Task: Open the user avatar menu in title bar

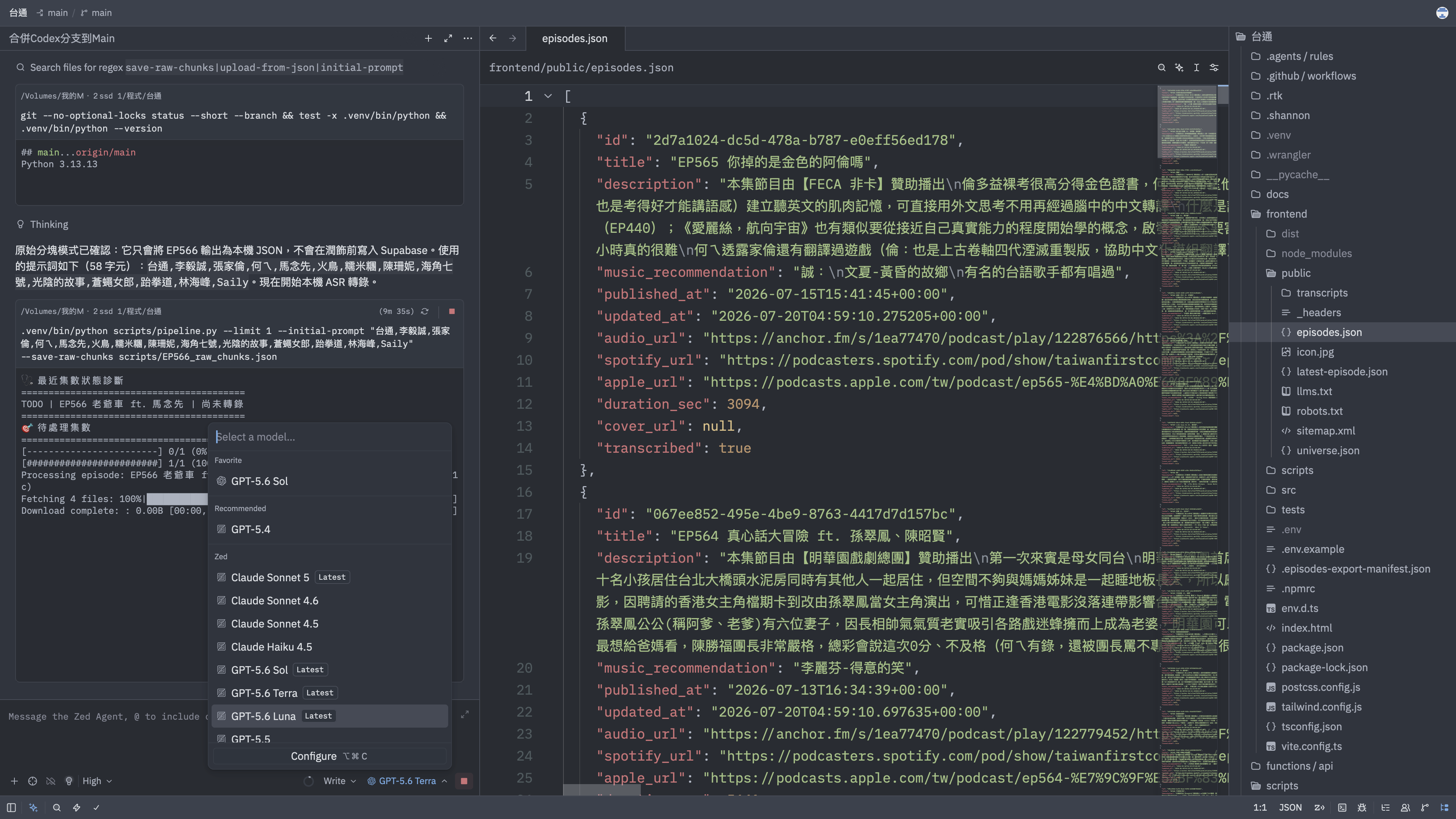Action: tap(1442, 13)
